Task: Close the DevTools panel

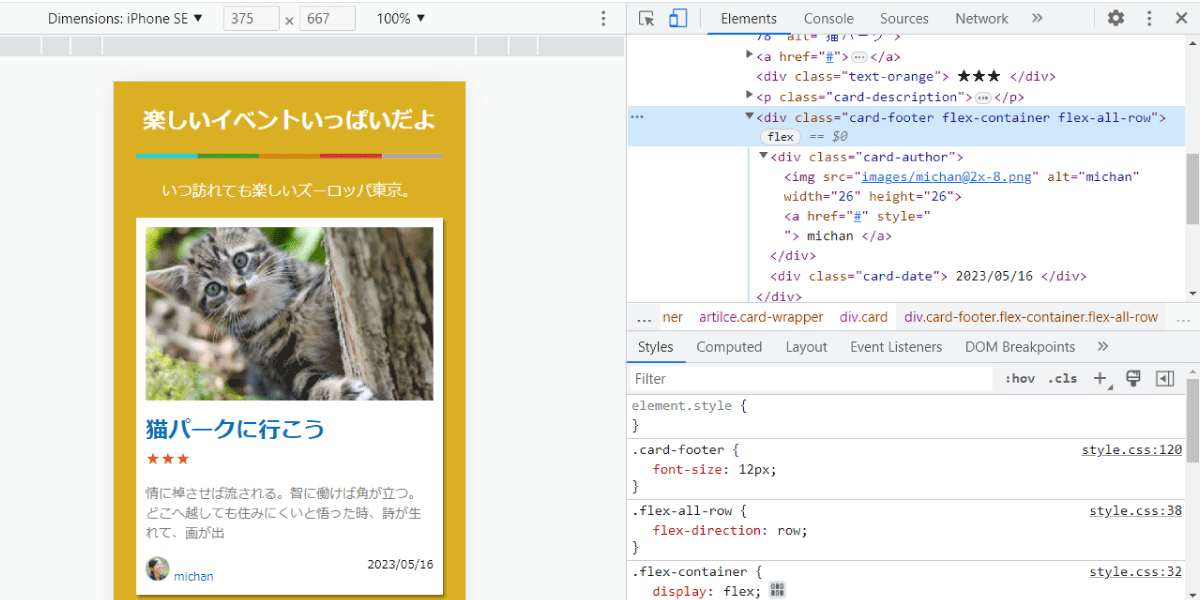Action: 1180,18
